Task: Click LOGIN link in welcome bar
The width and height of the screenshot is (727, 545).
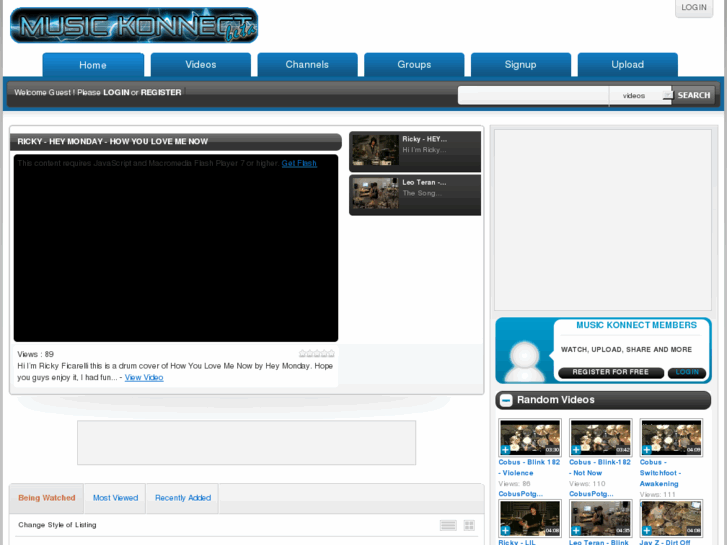Action: [116, 93]
